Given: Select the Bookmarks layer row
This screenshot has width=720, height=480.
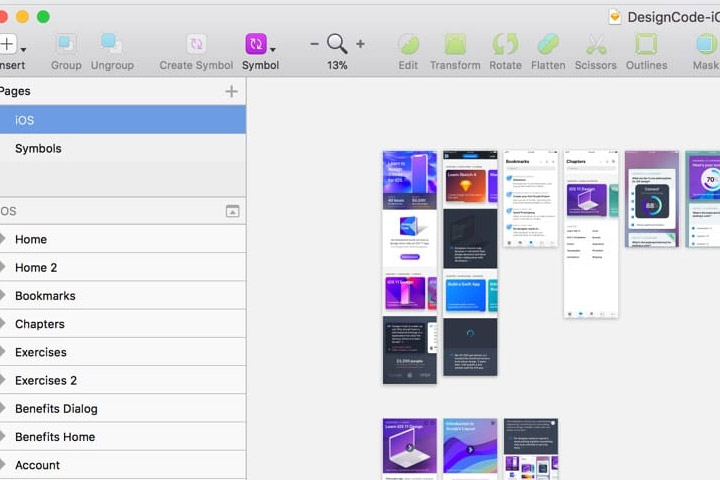Looking at the screenshot, I should [x=123, y=295].
